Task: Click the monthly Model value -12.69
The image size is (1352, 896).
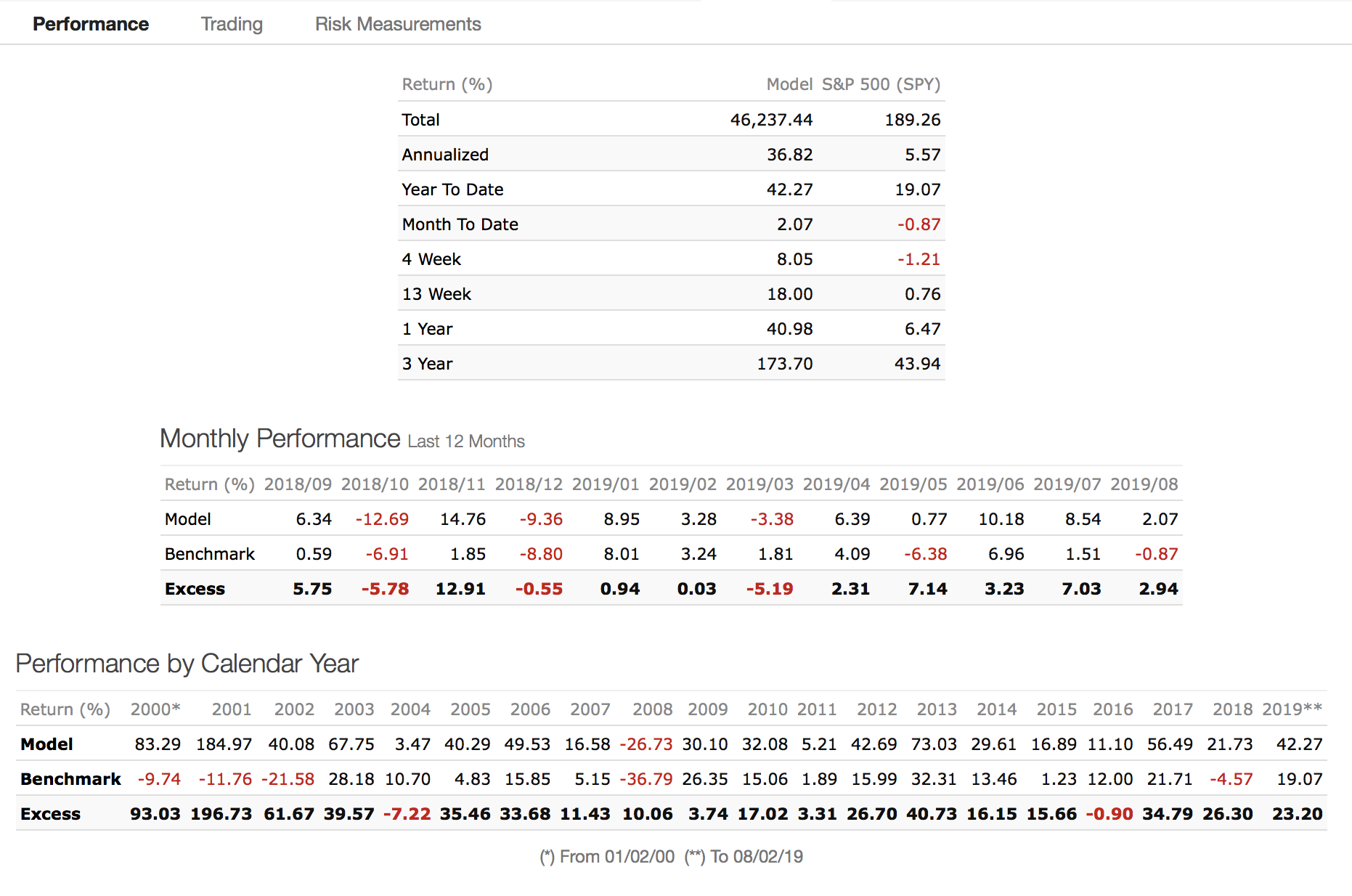Action: [382, 519]
